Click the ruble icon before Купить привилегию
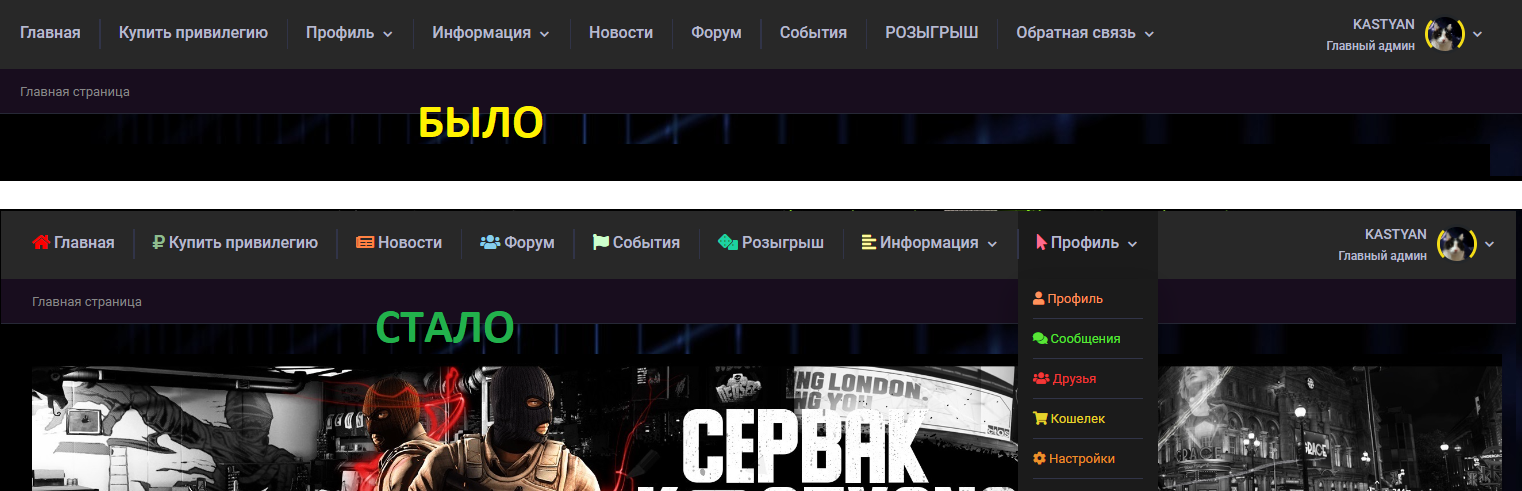The image size is (1522, 491). coord(158,242)
